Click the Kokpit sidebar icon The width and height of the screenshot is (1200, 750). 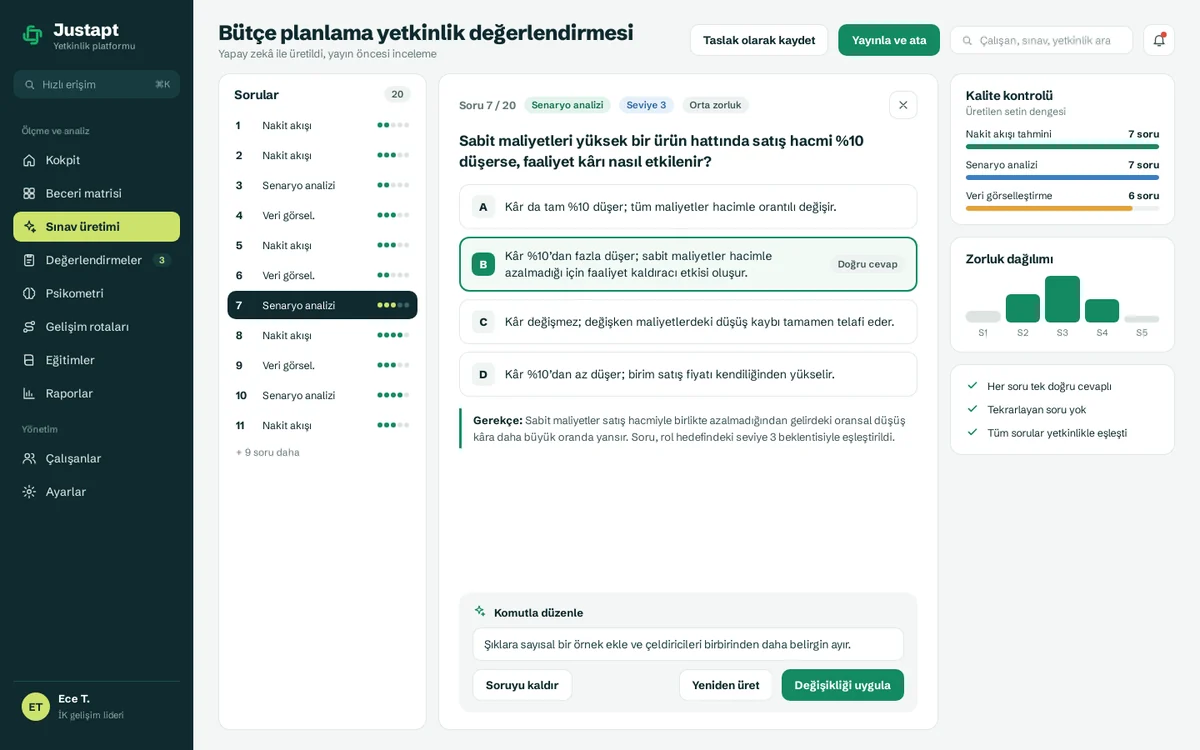point(30,160)
